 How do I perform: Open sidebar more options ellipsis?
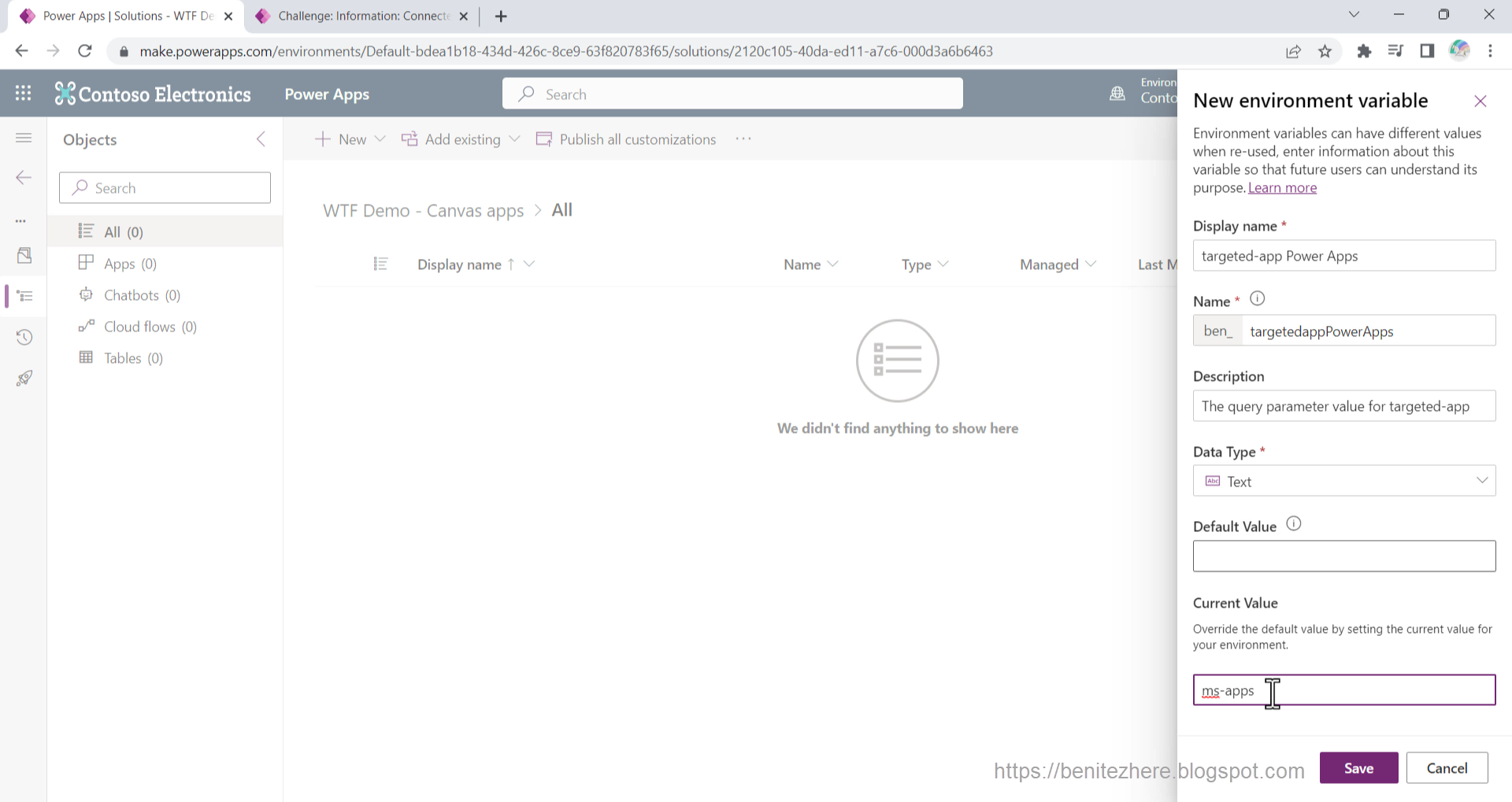point(21,221)
